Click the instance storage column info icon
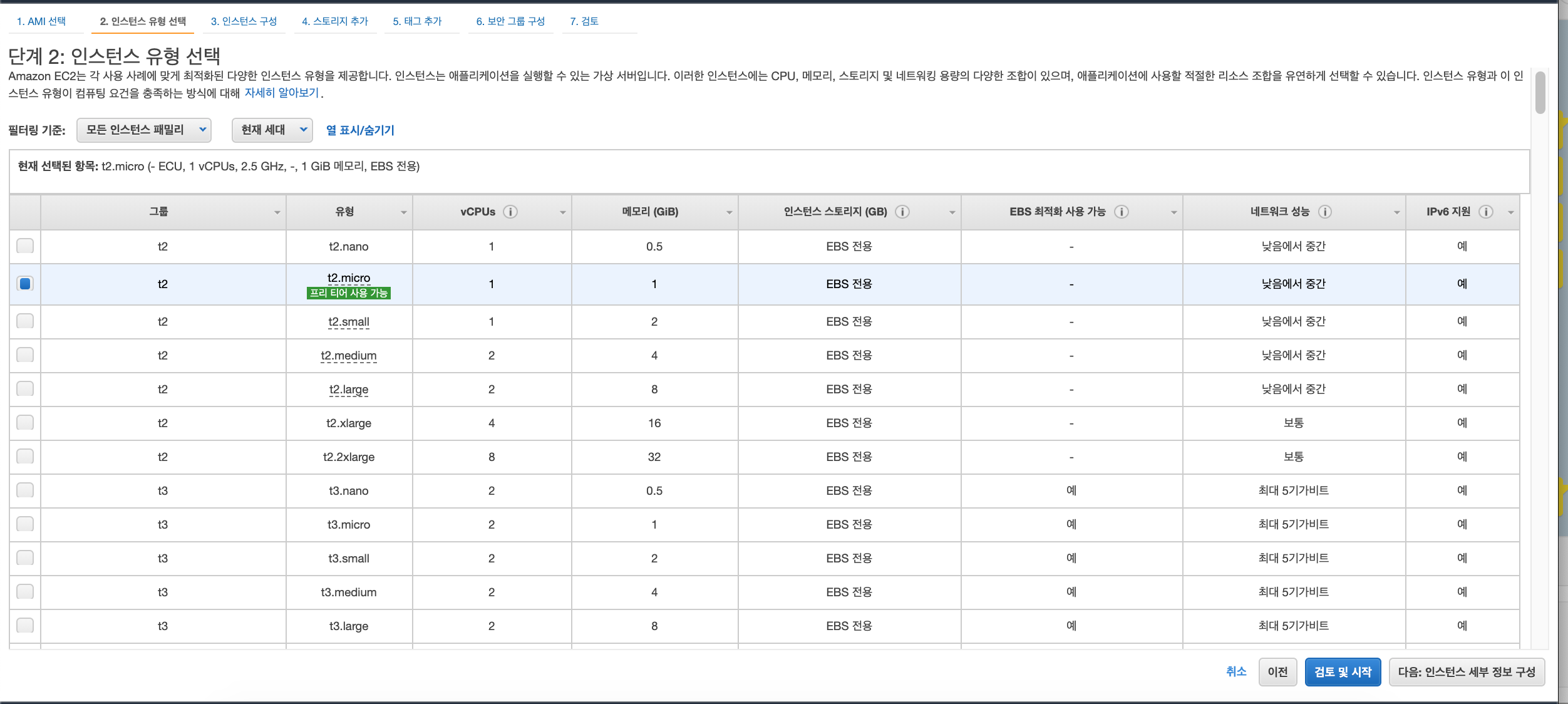The image size is (1568, 704). click(x=902, y=212)
